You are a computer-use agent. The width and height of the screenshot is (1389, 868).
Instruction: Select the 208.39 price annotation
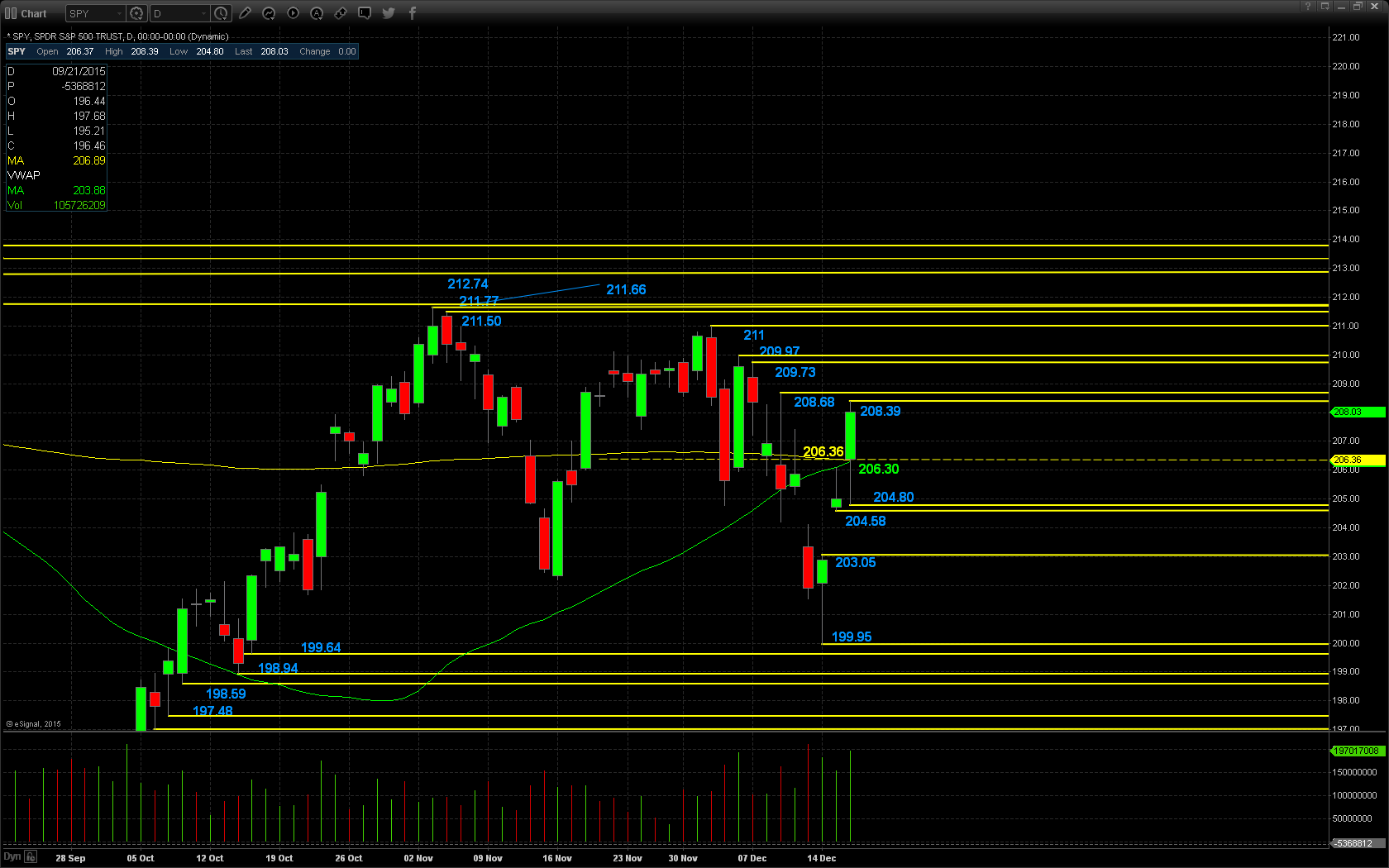(881, 411)
